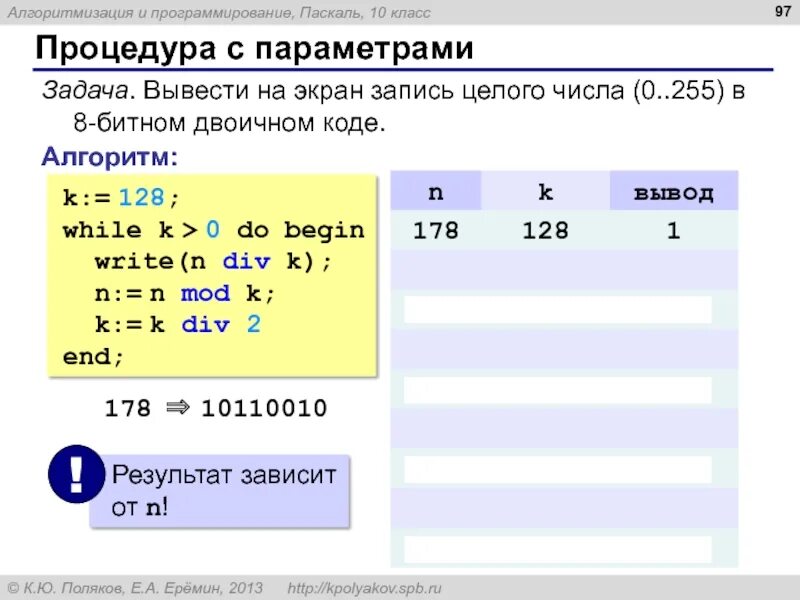The height and width of the screenshot is (600, 800).
Task: Click the code line 'k:=128;'
Action: (121, 197)
